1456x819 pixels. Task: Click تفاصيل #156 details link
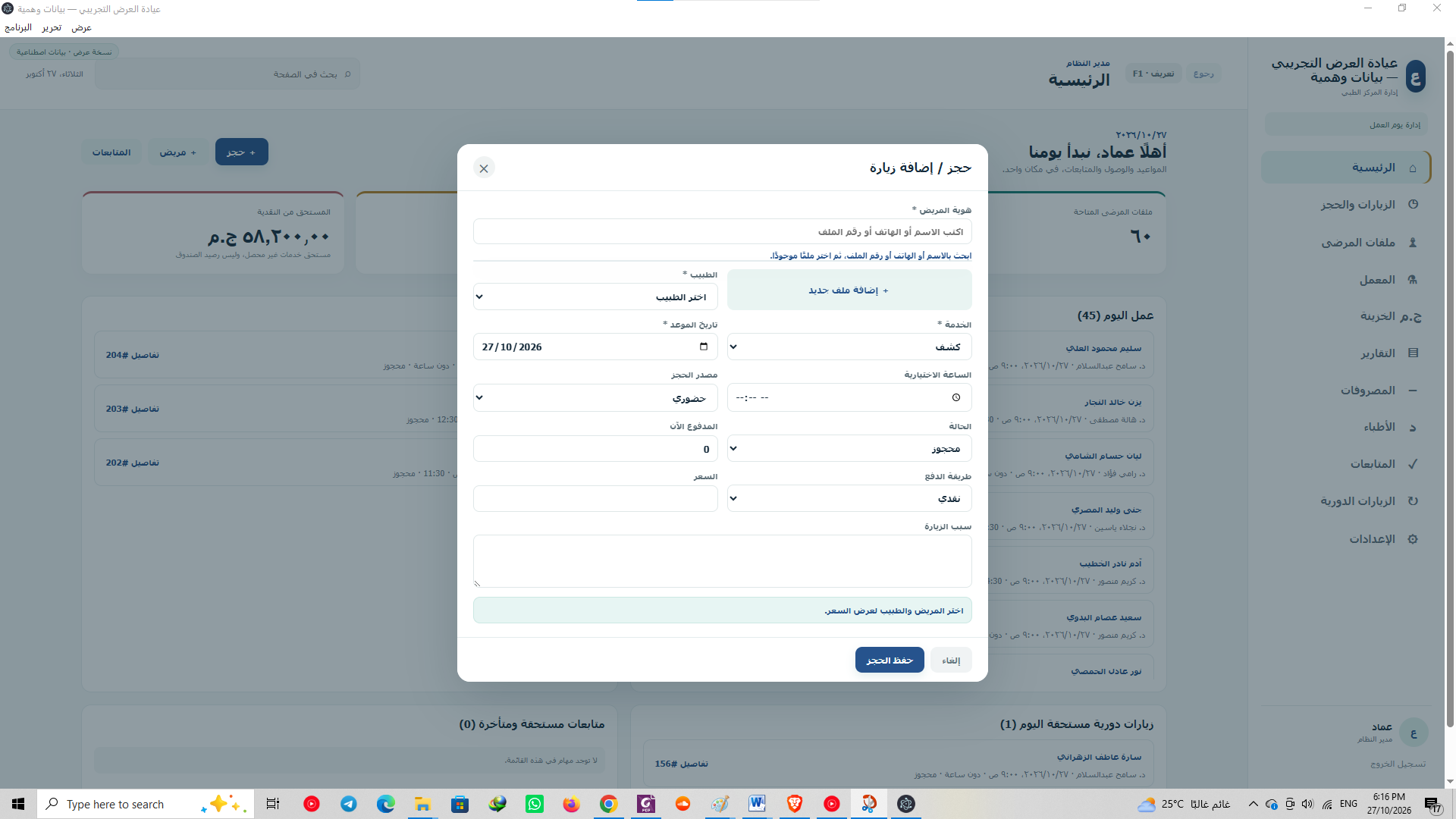(x=682, y=764)
